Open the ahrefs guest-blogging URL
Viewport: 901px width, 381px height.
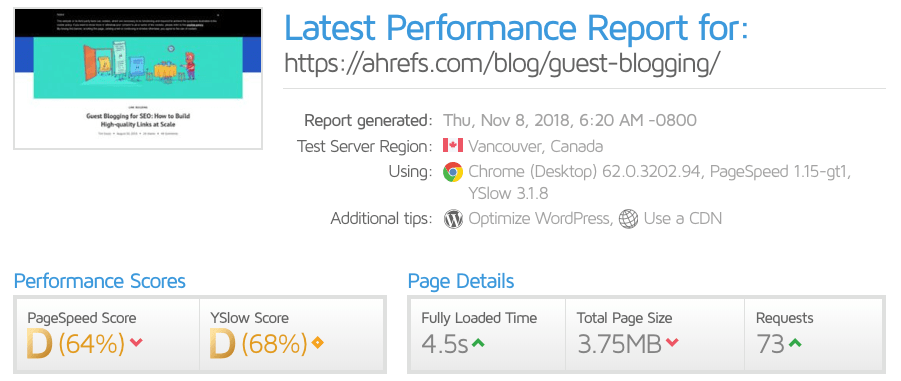[x=501, y=64]
